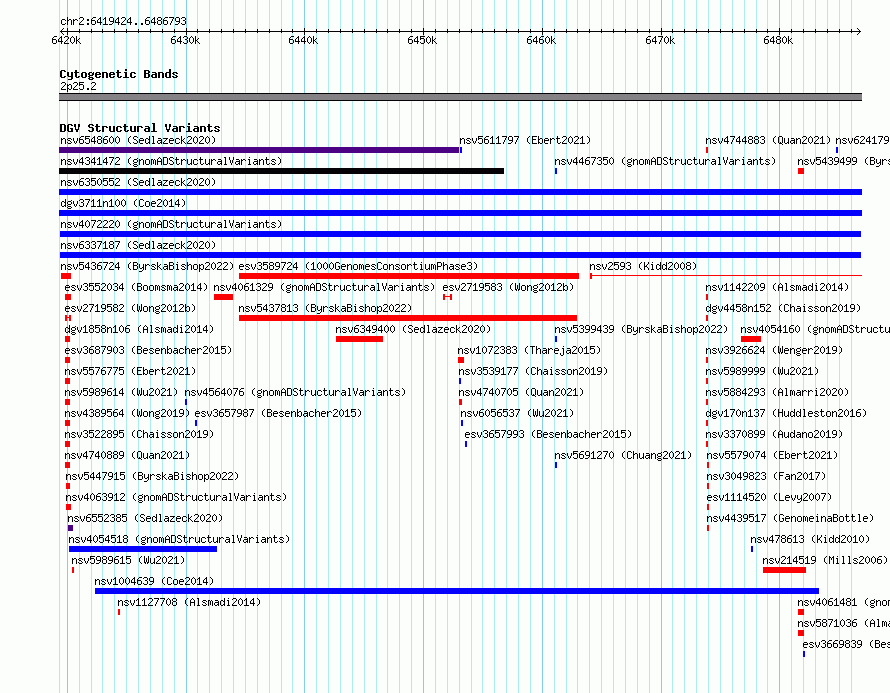The width and height of the screenshot is (890, 693).
Task: Click nsv6337187 (Sedlazeck2020) label
Action: 138,245
